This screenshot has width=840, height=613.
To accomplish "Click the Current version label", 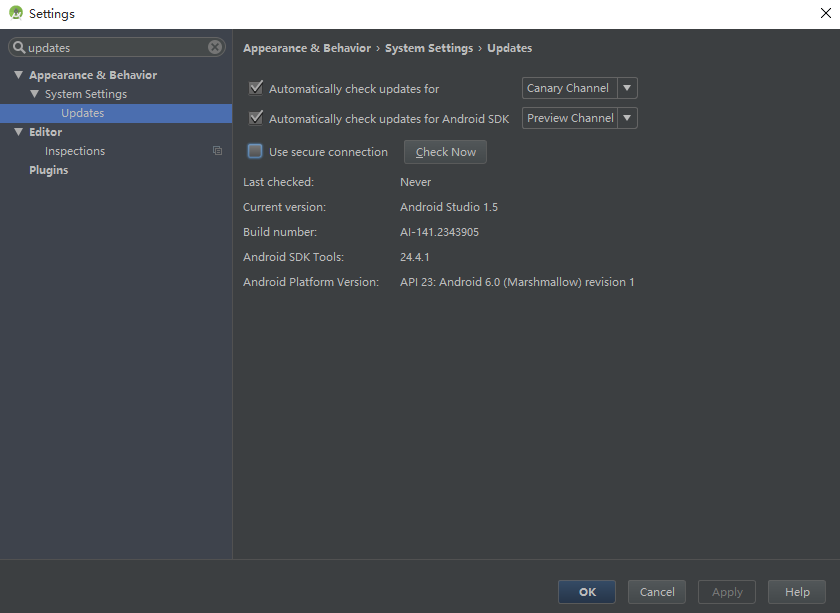I will pyautogui.click(x=284, y=207).
